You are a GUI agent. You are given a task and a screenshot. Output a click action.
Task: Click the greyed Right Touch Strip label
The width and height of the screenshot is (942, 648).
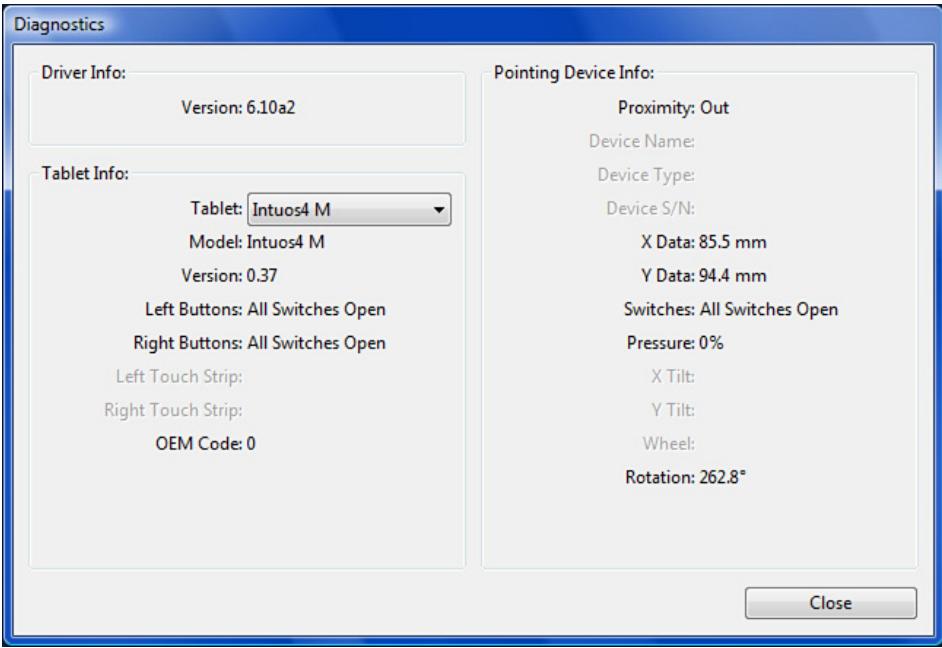[x=173, y=410]
